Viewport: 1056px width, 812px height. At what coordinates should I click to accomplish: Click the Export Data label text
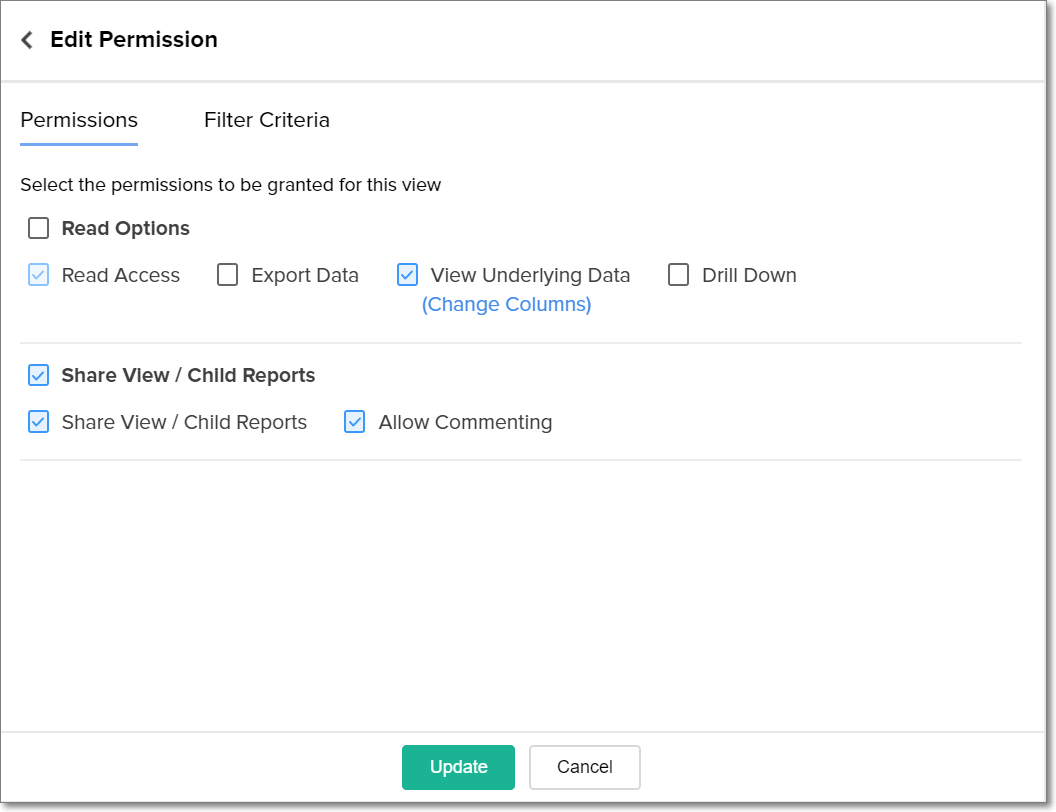305,275
